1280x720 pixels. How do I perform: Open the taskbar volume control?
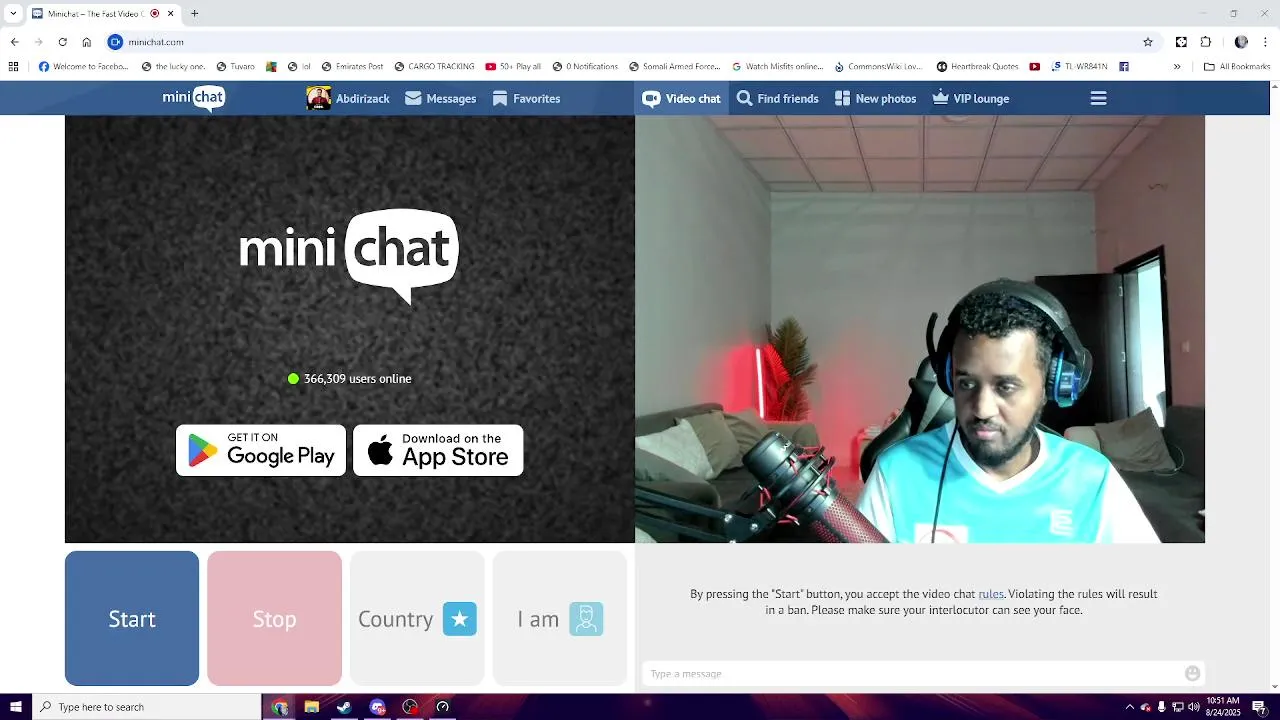(x=1193, y=707)
